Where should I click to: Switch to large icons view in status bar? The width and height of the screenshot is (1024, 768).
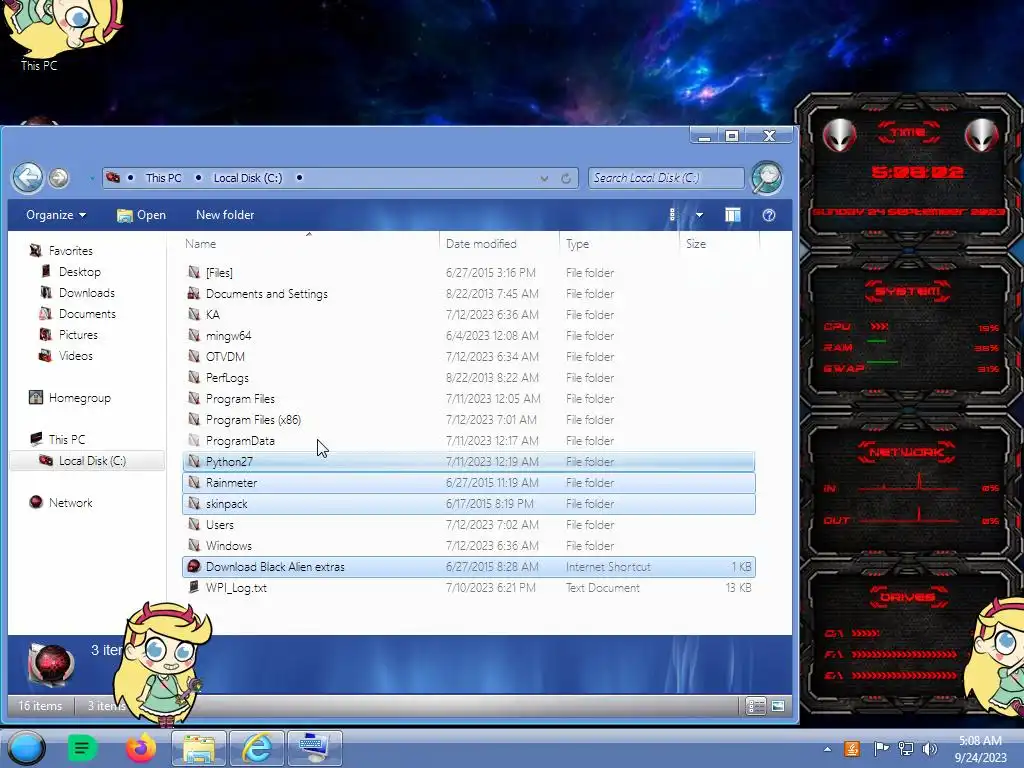pos(778,706)
